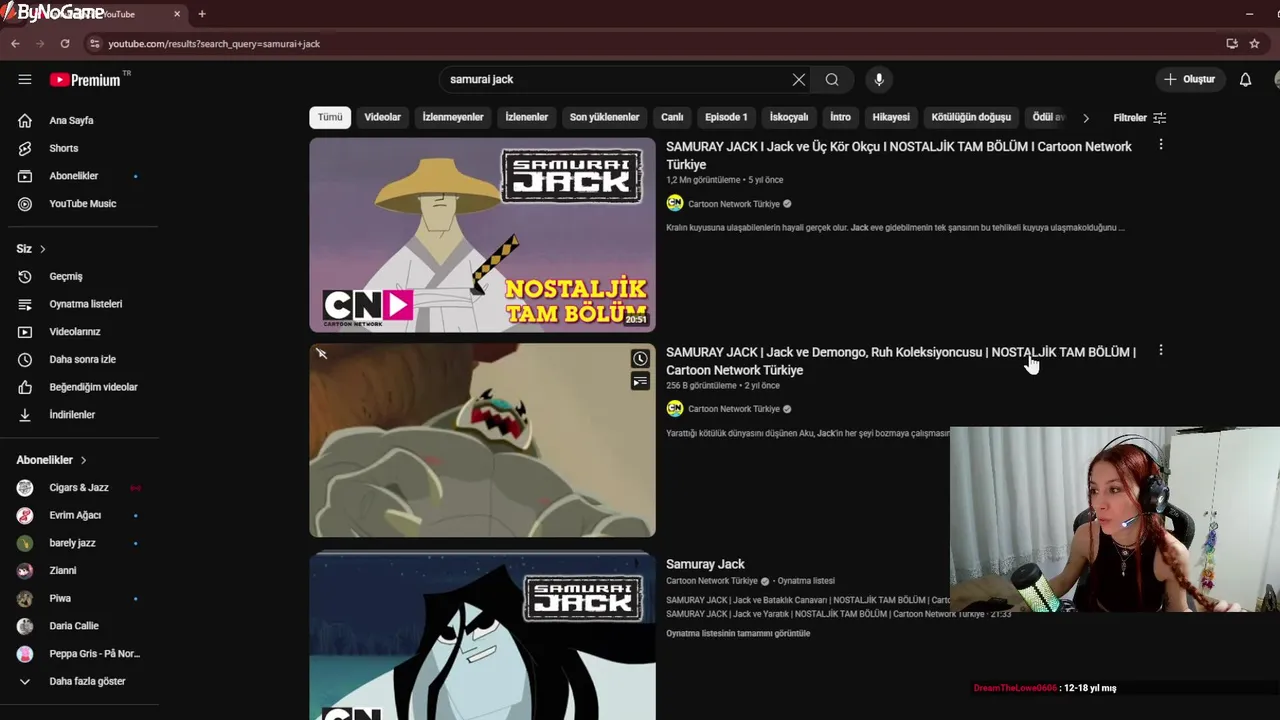Expand the Abonelikler subscriptions heading
Screen dimensions: 1280x720
click(52, 460)
